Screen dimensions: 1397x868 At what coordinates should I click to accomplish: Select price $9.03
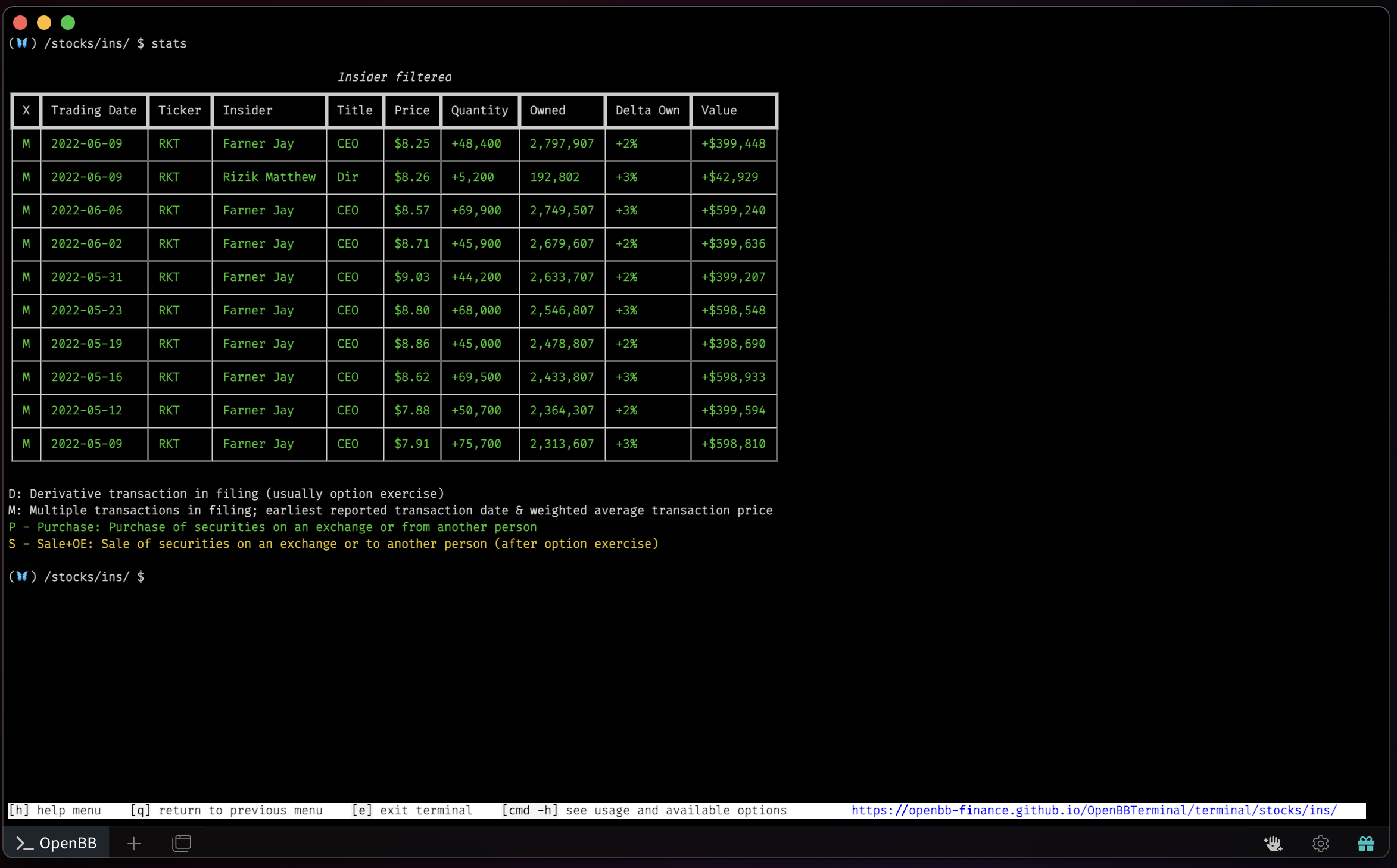[411, 277]
